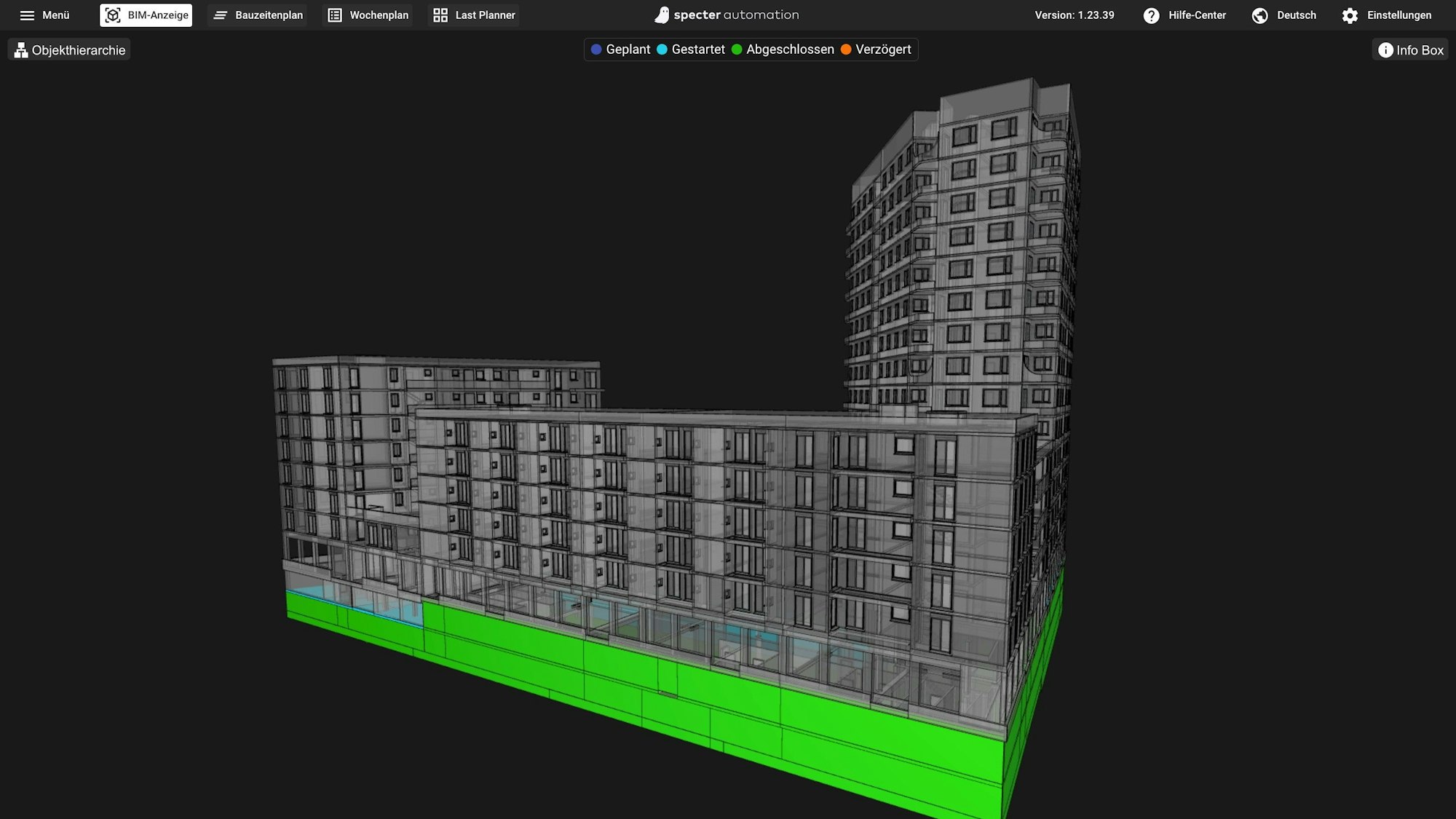Click the Hilfe-Center question mark icon
Viewport: 1456px width, 819px height.
click(1151, 15)
